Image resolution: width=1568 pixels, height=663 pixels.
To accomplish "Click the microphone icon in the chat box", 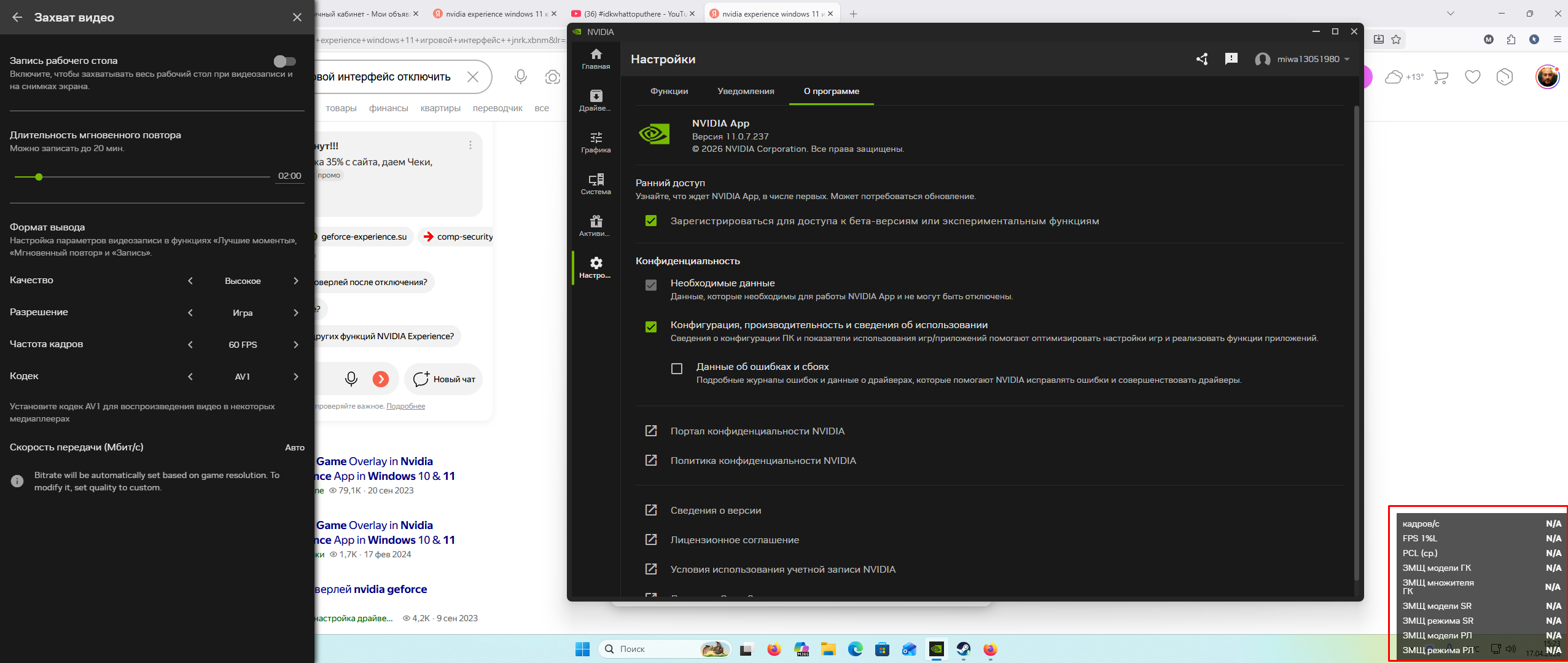I will pyautogui.click(x=351, y=379).
